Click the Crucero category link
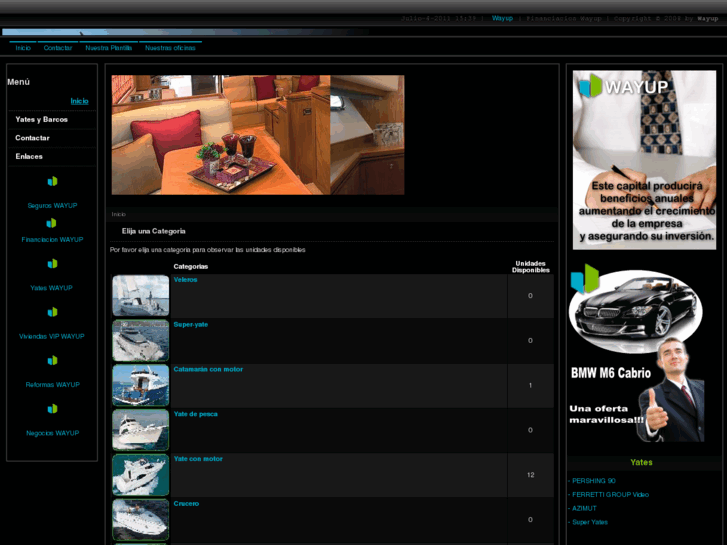This screenshot has height=545, width=727. pos(186,503)
